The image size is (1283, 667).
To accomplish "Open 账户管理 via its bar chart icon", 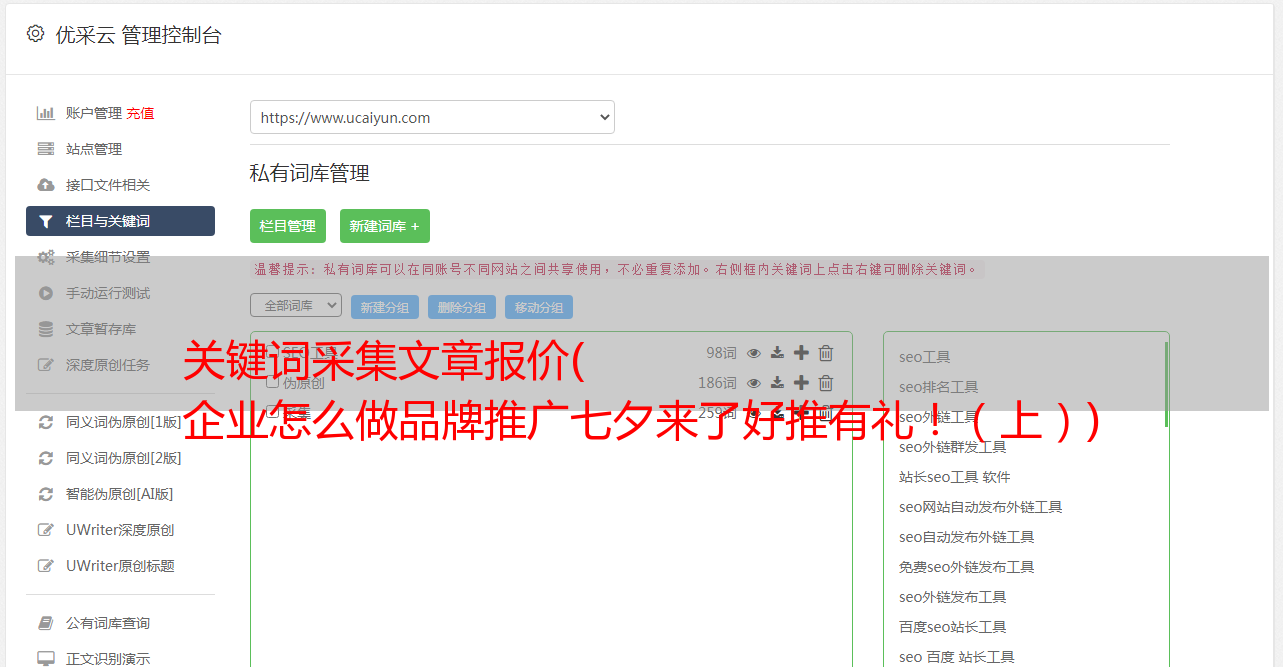I will (x=45, y=113).
